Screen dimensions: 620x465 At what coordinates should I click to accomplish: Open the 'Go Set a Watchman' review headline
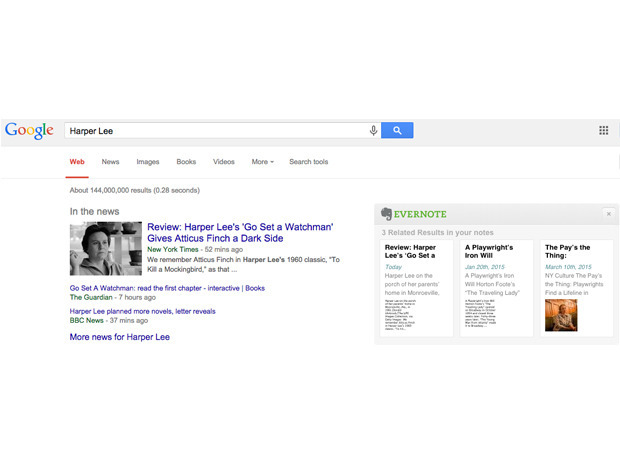coord(240,232)
